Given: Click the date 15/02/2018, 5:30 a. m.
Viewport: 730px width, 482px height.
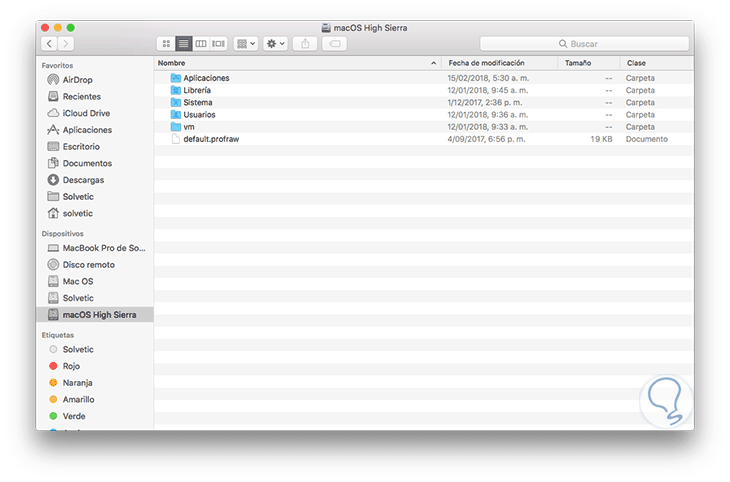Looking at the screenshot, I should click(488, 78).
